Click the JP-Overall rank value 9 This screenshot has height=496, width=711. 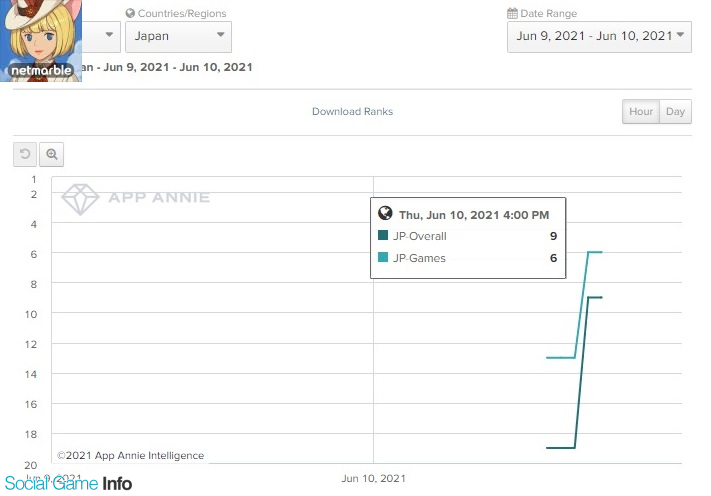[x=553, y=236]
